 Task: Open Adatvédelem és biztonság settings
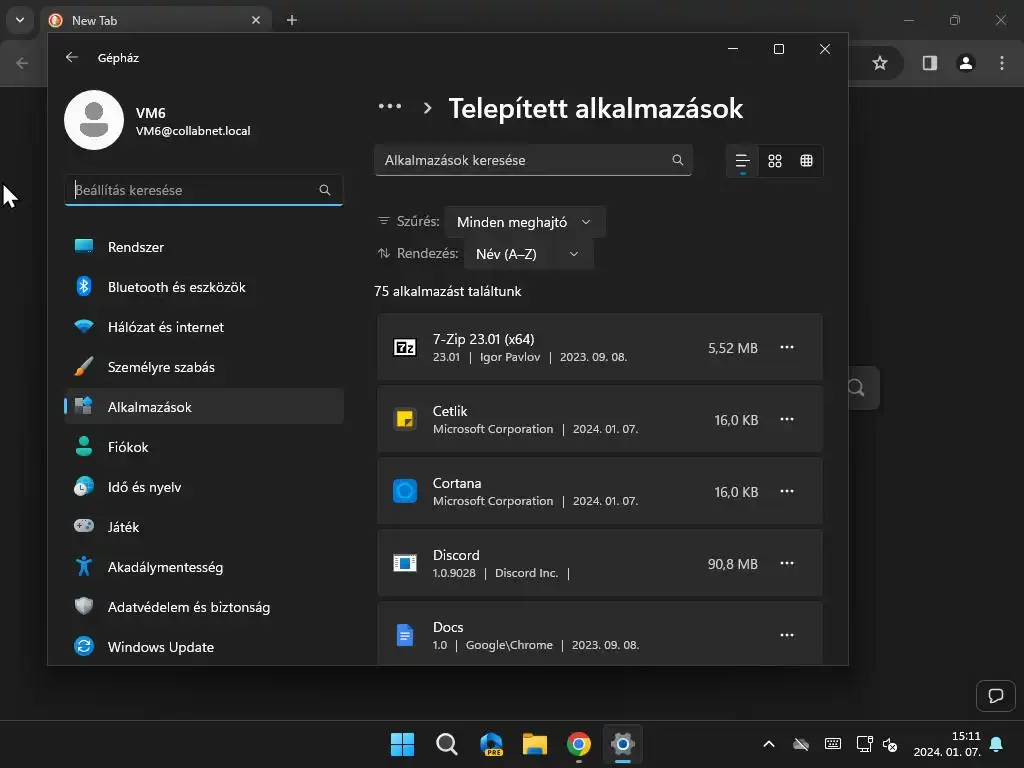(204, 607)
